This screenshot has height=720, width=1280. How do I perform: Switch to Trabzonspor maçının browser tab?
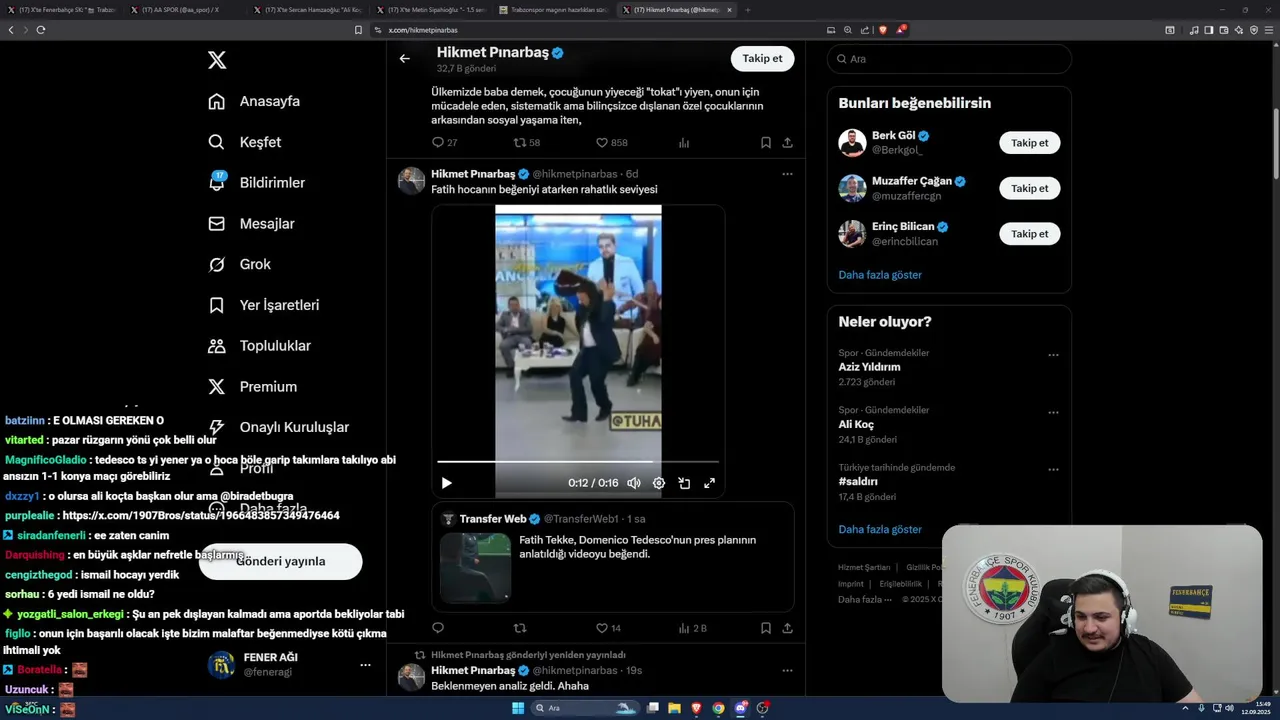(554, 9)
